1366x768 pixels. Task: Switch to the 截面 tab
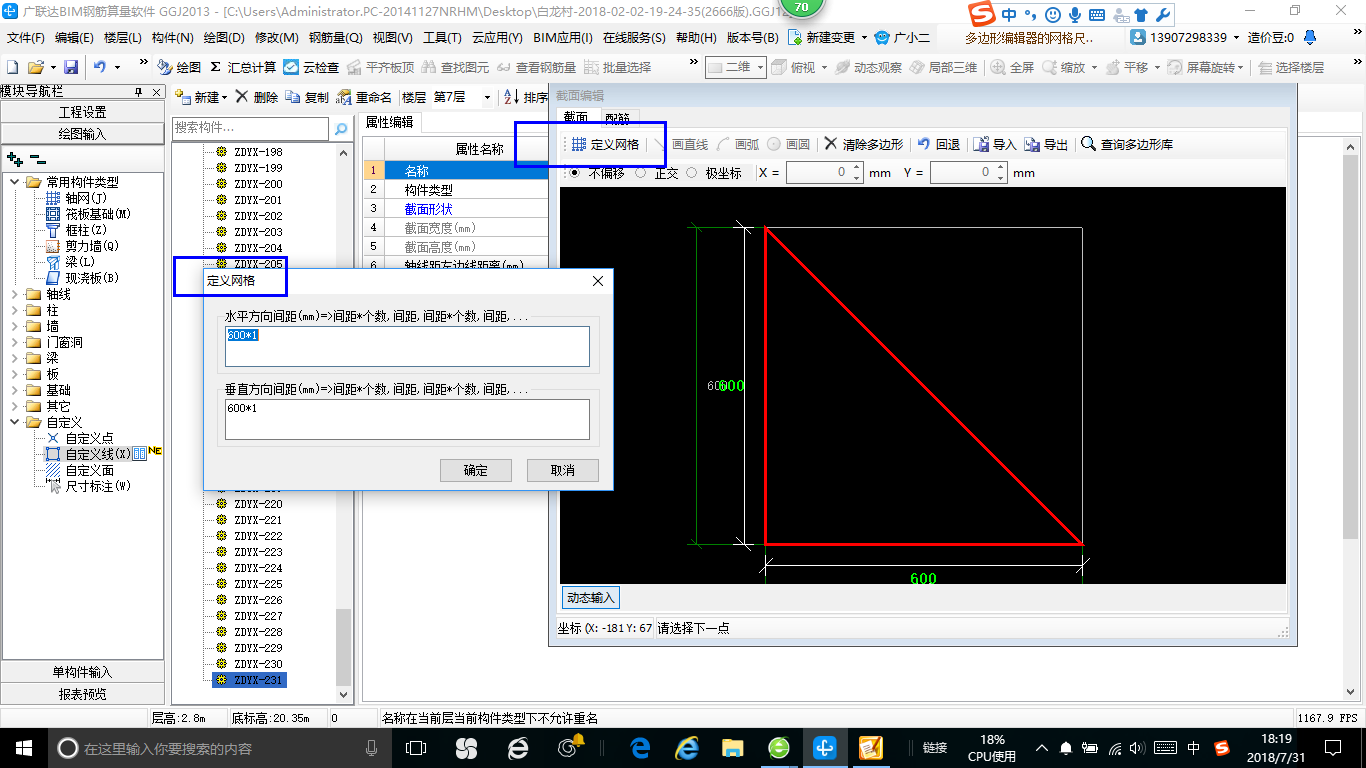pos(575,117)
